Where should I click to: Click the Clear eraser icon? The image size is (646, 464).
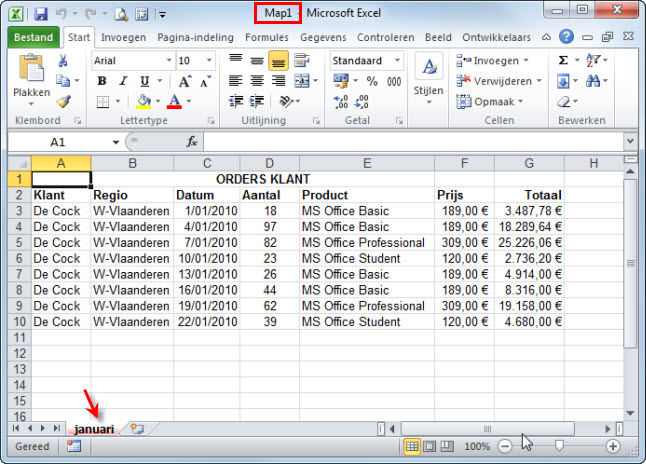[x=564, y=101]
